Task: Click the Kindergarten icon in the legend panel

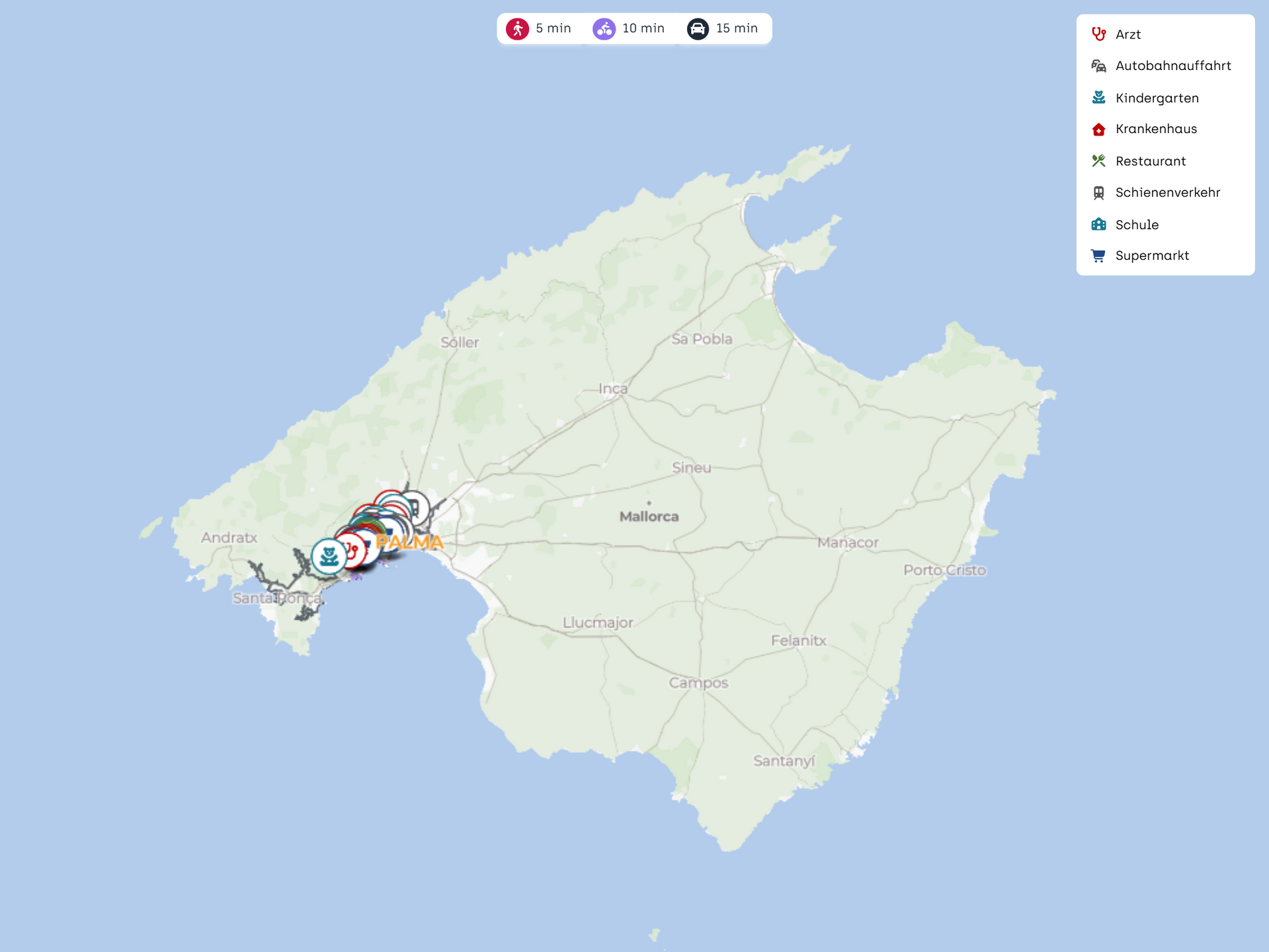Action: (1098, 98)
